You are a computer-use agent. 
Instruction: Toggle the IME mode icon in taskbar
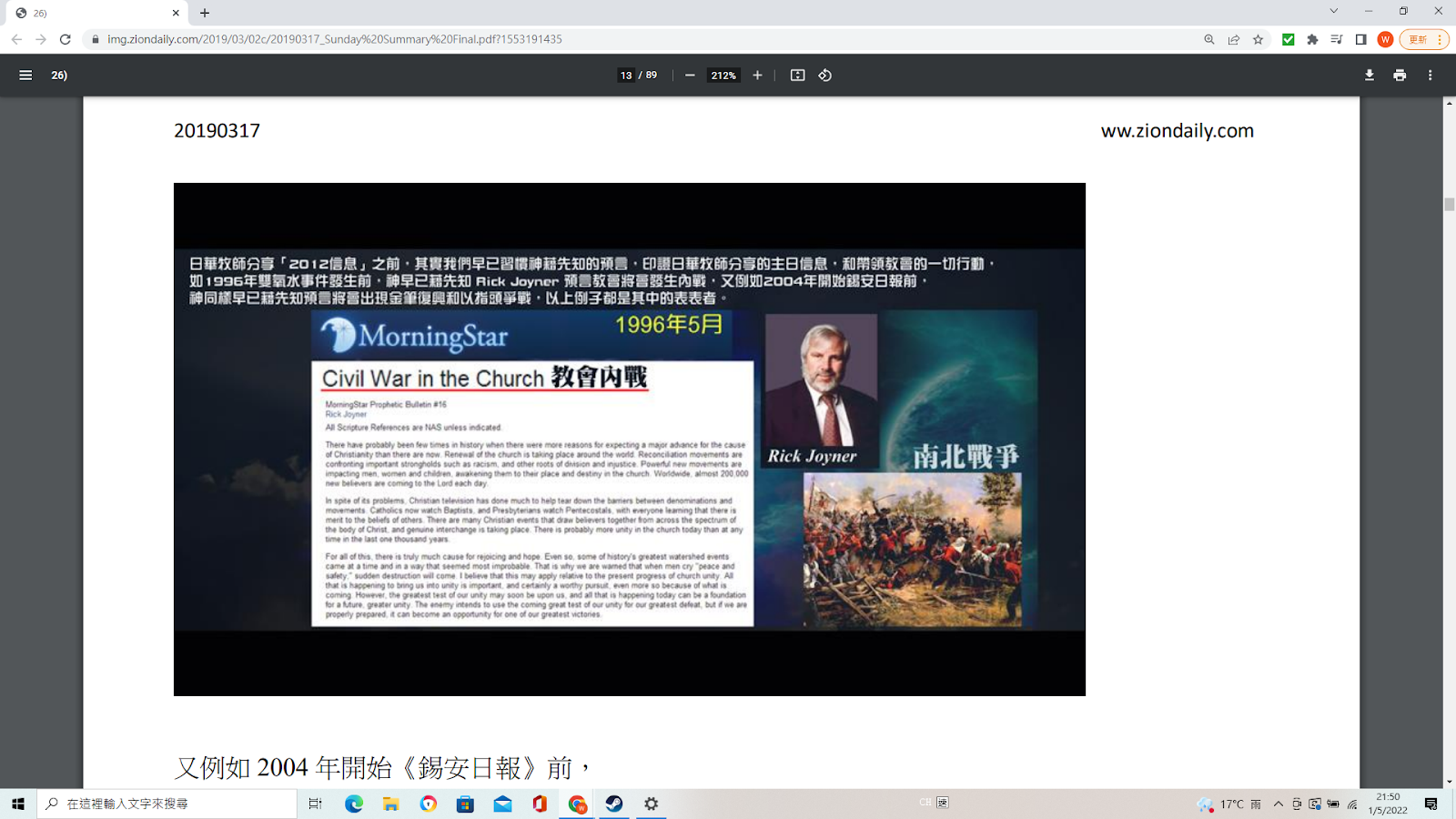tap(943, 803)
